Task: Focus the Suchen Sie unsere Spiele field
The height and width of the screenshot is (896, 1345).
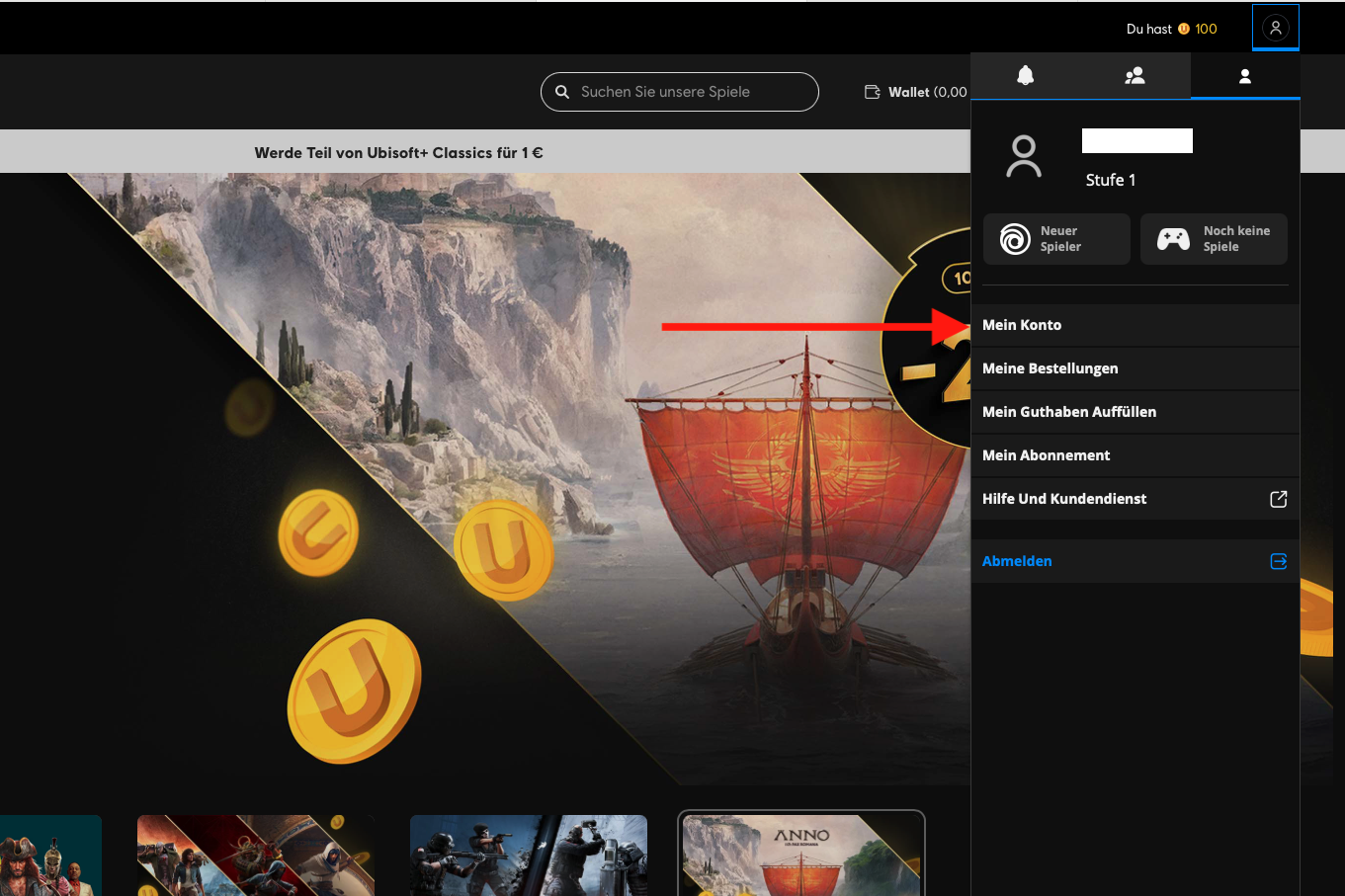Action: pyautogui.click(x=680, y=92)
